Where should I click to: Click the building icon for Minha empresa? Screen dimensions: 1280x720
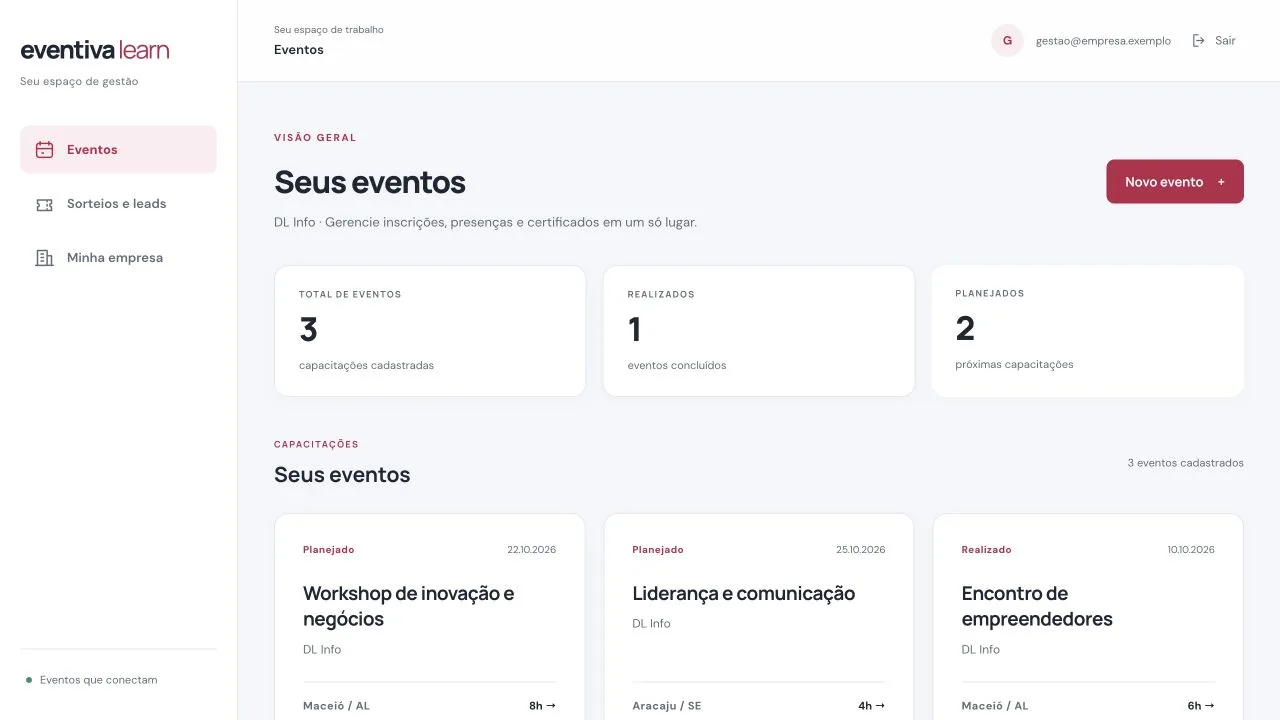[44, 258]
